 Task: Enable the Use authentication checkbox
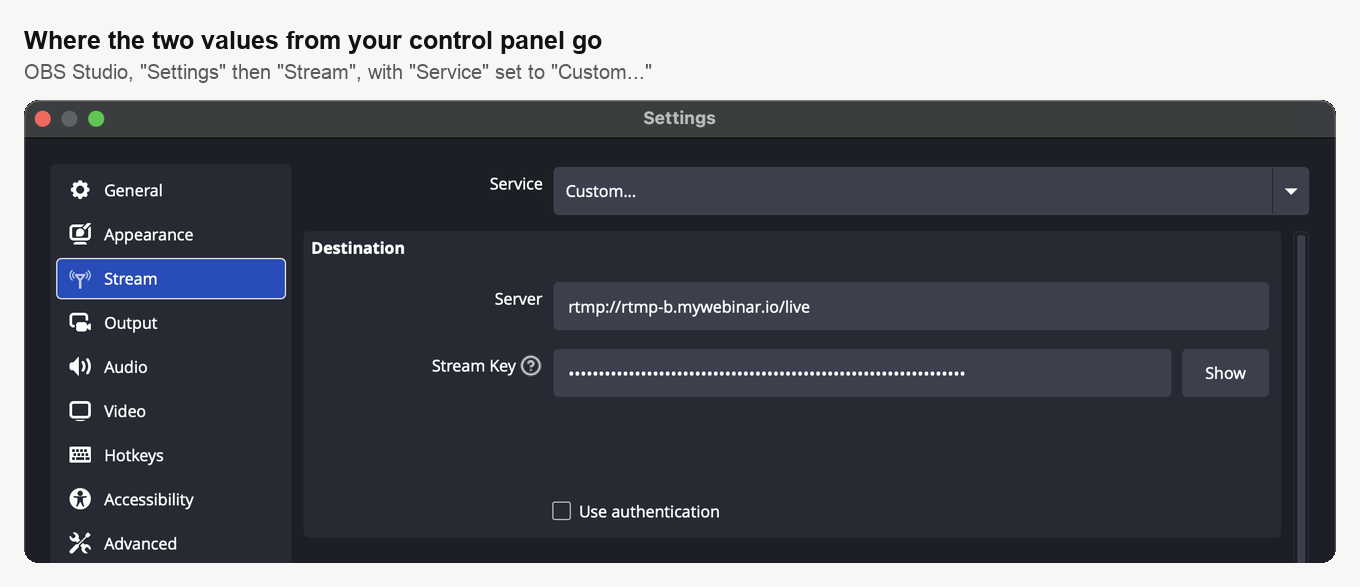click(561, 511)
